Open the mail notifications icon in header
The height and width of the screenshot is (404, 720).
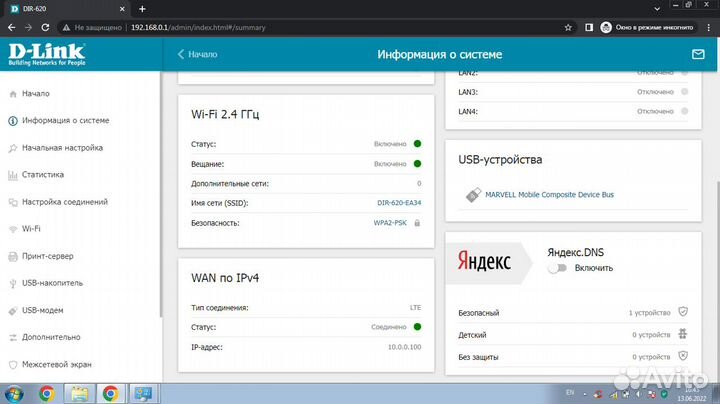(698, 54)
